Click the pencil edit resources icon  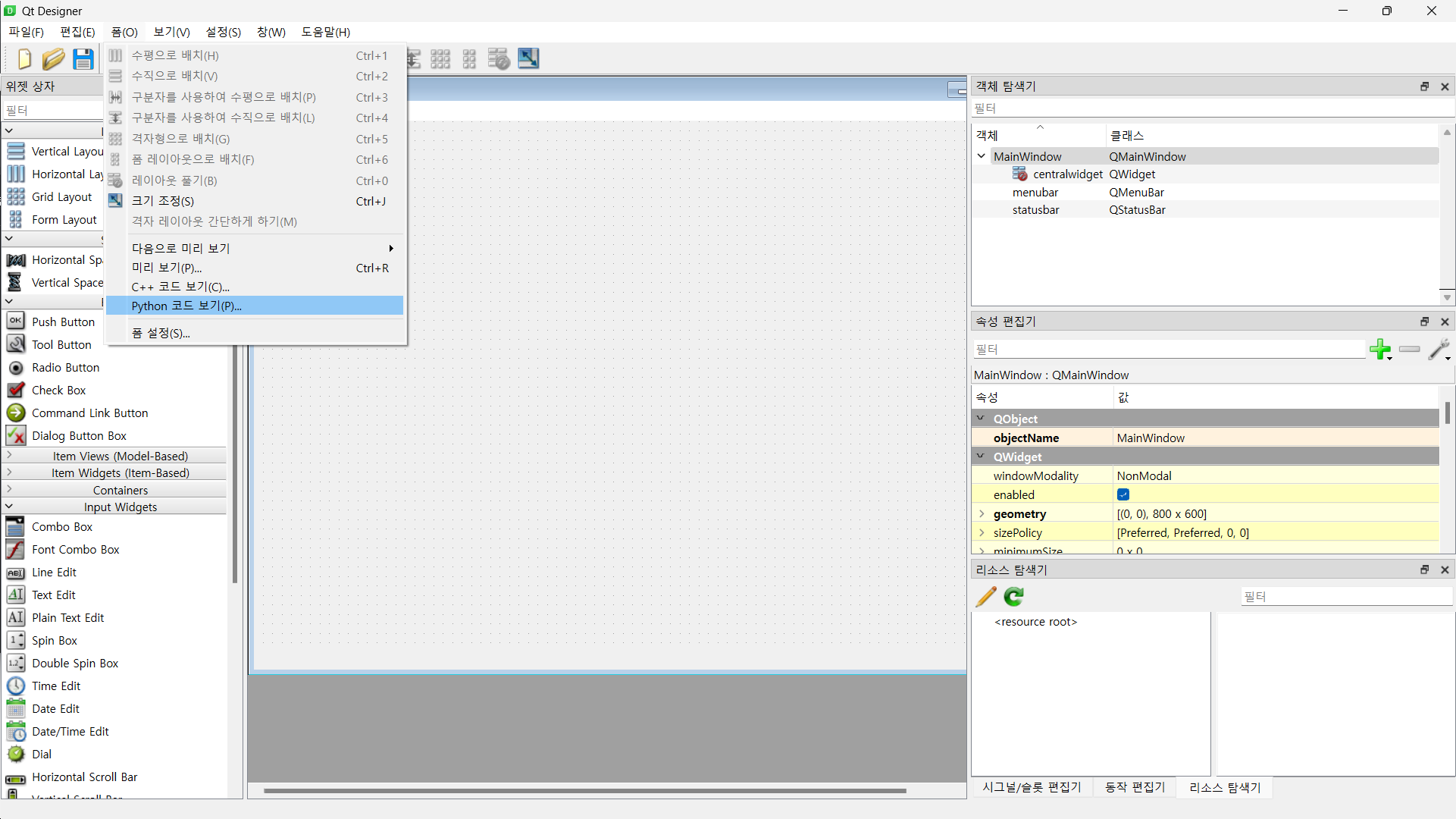click(986, 597)
